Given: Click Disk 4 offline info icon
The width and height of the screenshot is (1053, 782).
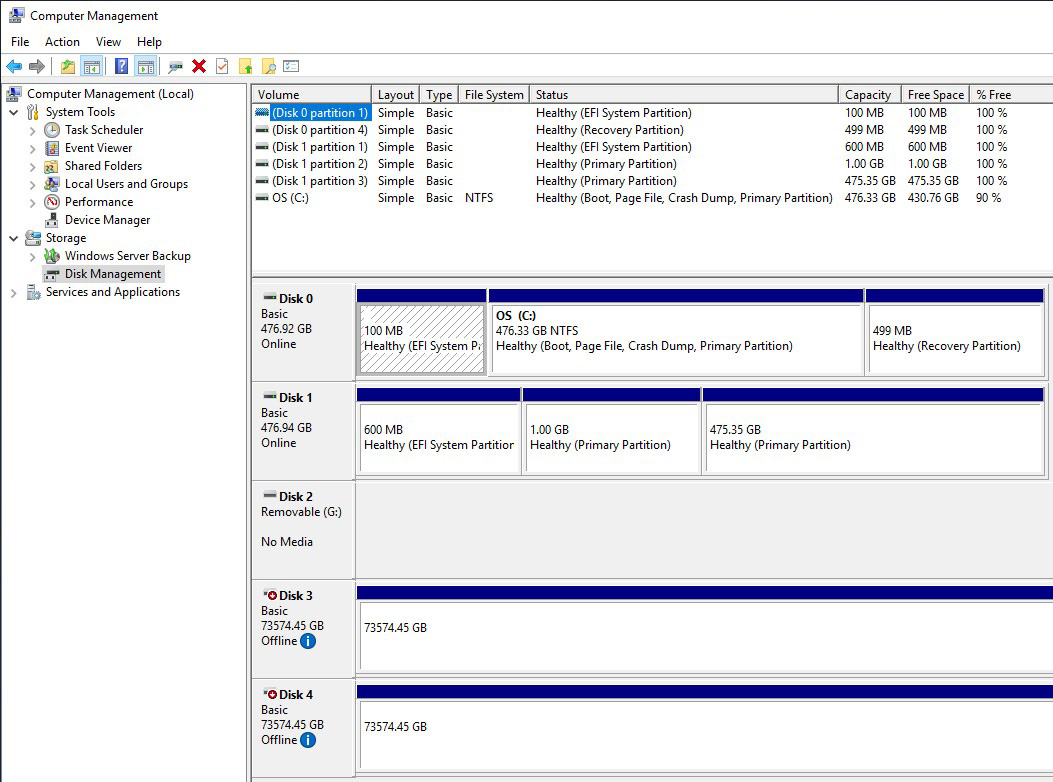Looking at the screenshot, I should point(308,740).
